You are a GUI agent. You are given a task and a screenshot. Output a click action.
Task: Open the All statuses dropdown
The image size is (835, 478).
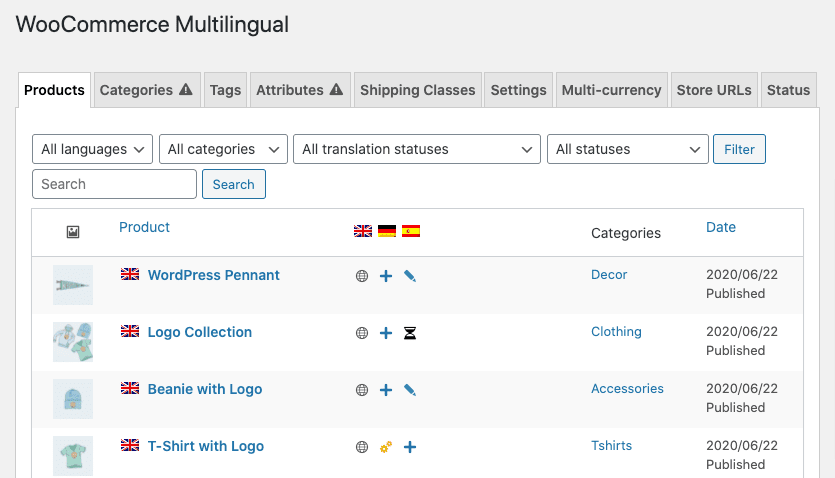628,149
